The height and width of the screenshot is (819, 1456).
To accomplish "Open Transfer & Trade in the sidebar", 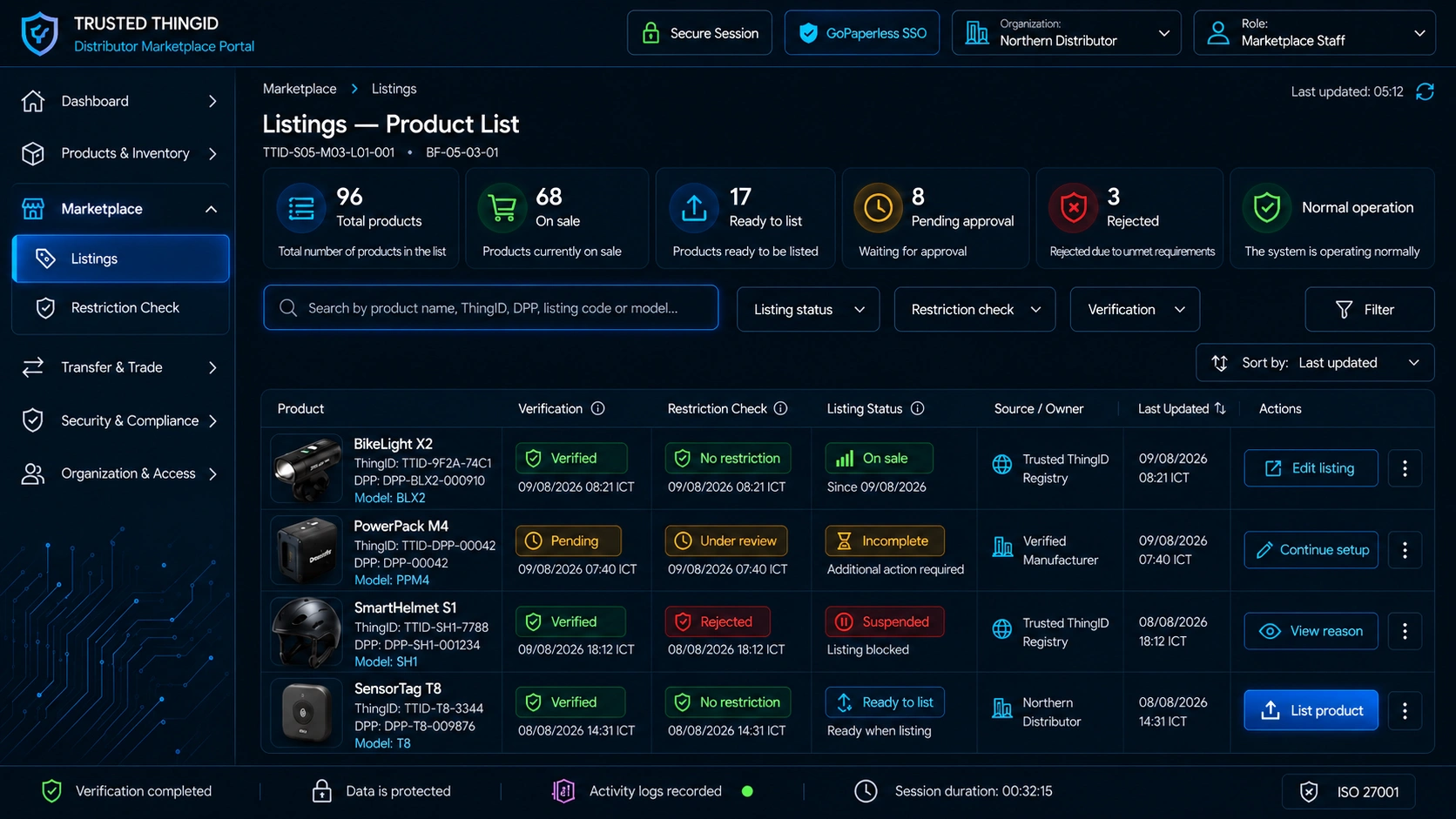I will 121,367.
